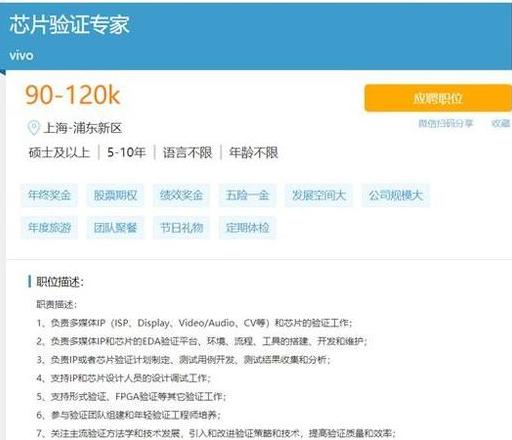Viewport: 512px width, 440px height.
Task: Select the 发展空间大 benefit tag
Action: [x=318, y=195]
